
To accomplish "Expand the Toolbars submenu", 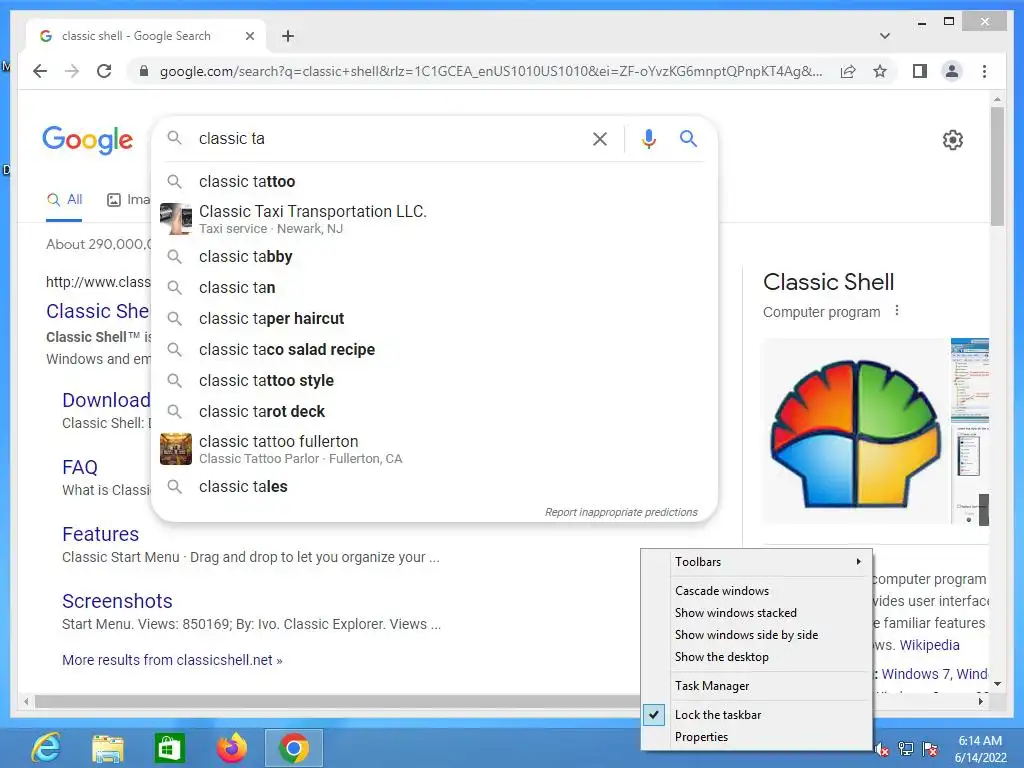I will tap(757, 562).
